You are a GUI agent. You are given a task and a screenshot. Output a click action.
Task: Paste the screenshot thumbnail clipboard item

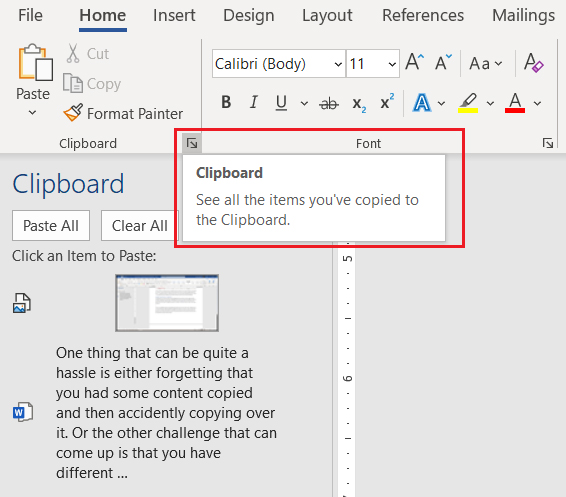(x=167, y=303)
